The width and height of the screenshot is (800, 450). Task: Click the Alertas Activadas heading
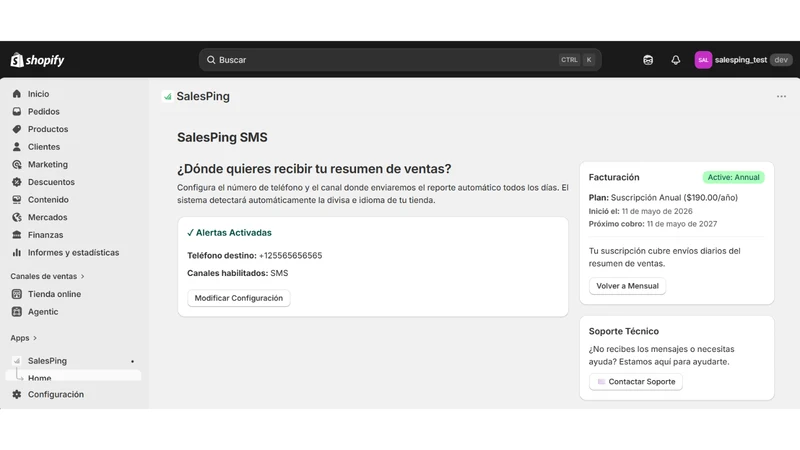229,233
